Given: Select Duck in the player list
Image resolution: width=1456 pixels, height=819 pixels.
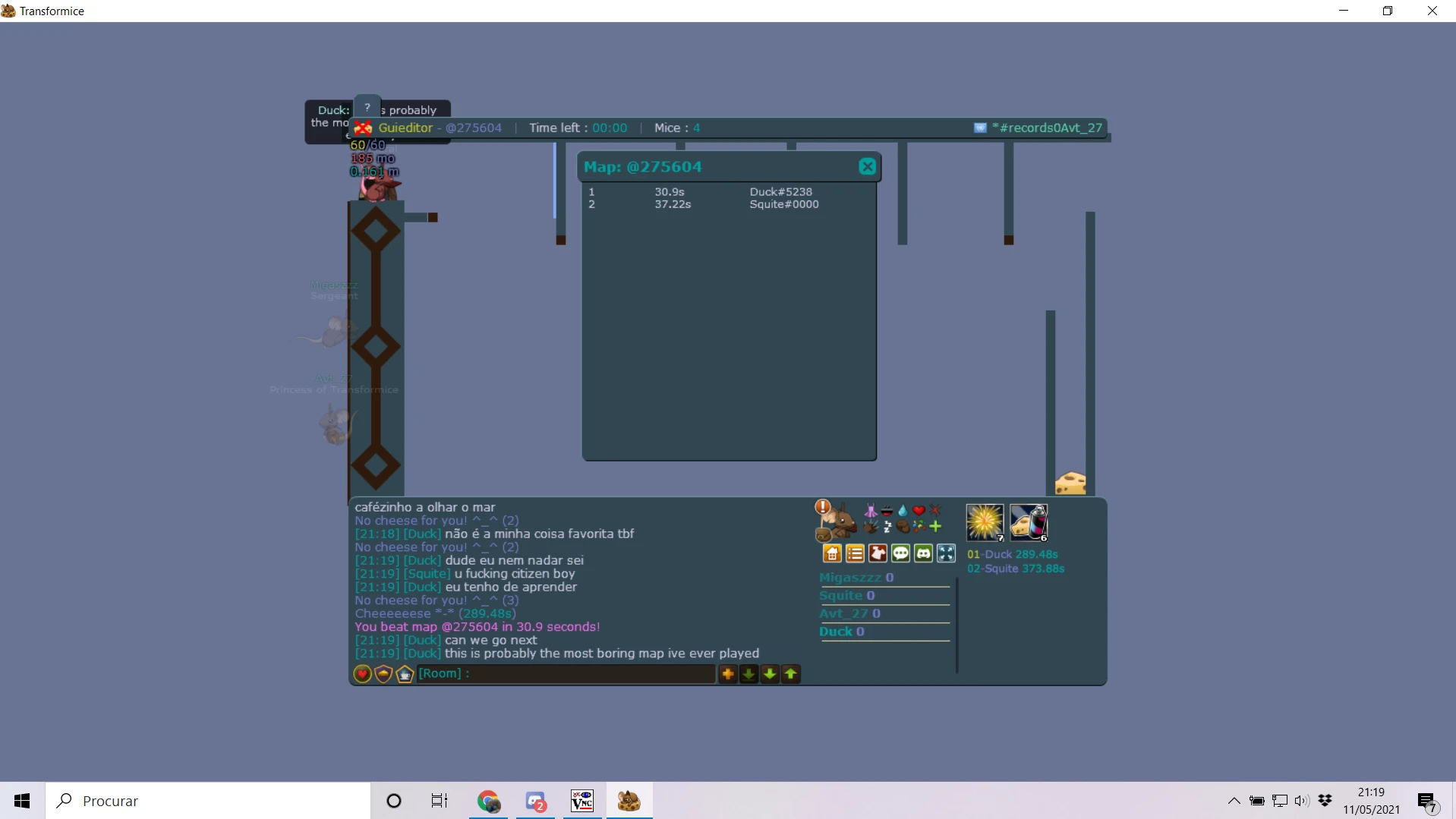Looking at the screenshot, I should click(842, 632).
